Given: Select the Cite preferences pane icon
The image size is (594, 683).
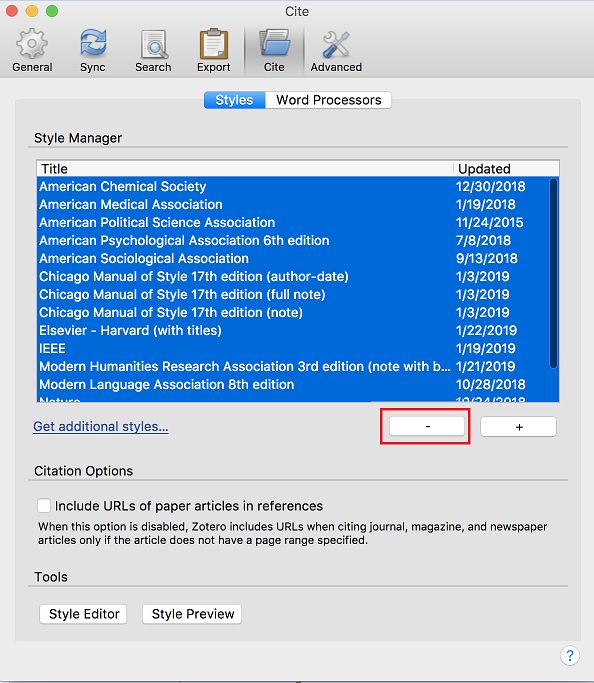Looking at the screenshot, I should tap(274, 51).
